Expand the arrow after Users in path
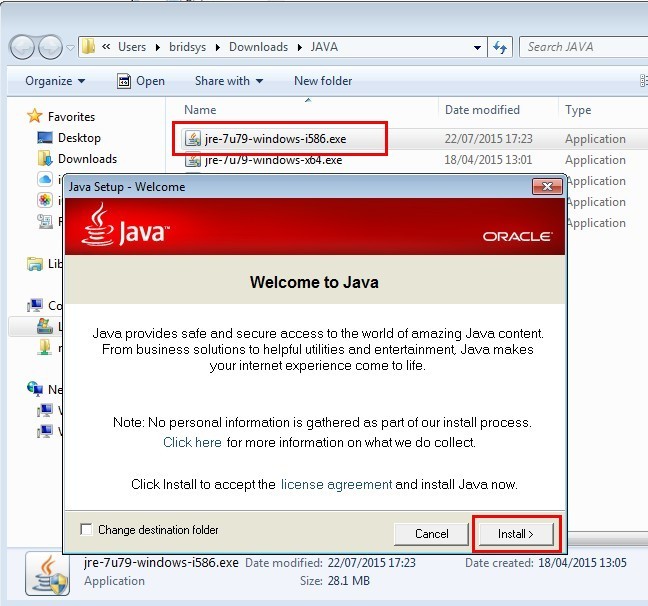 157,47
